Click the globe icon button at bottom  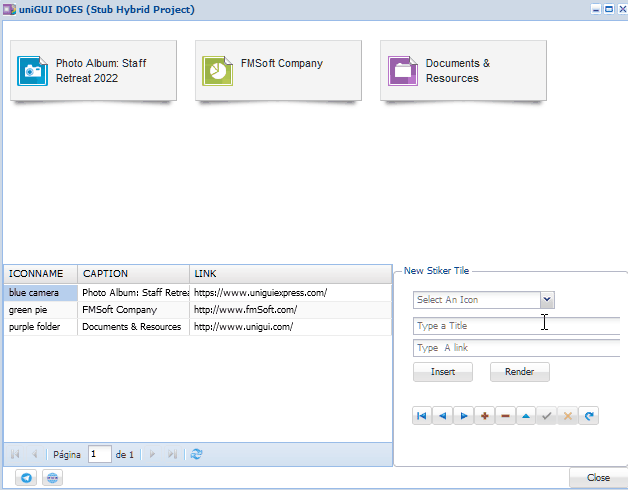(x=52, y=478)
